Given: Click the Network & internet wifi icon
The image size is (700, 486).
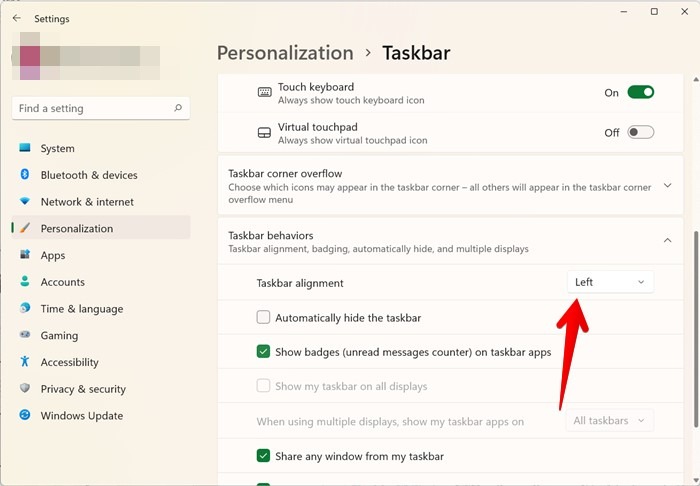Looking at the screenshot, I should 25,202.
